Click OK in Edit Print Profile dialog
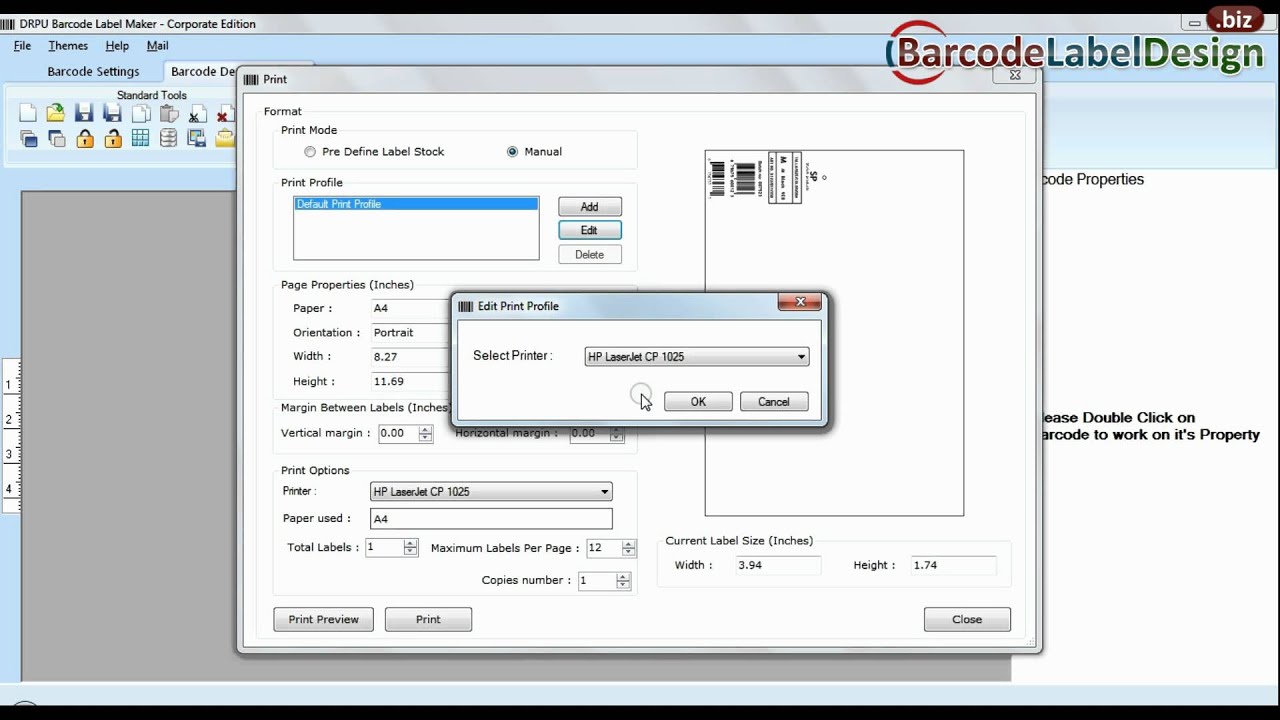1280x720 pixels. tap(698, 402)
